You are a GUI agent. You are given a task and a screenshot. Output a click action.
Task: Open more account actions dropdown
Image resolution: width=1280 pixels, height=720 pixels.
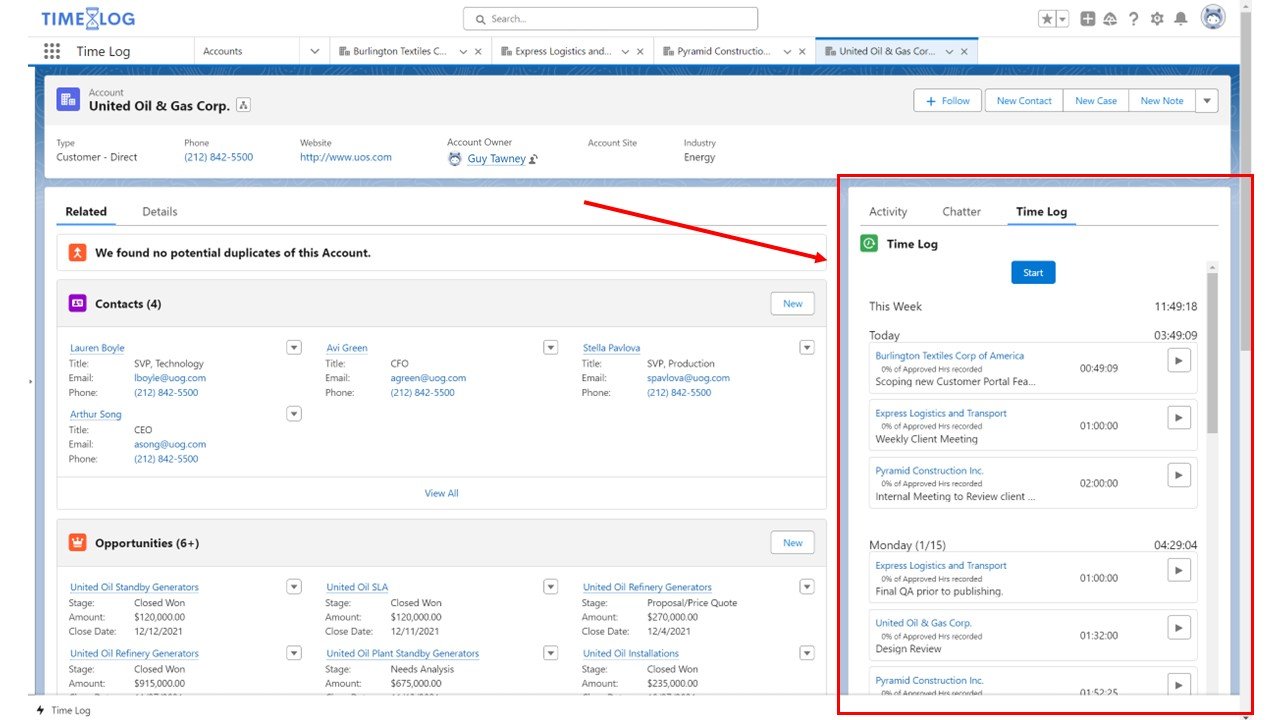pyautogui.click(x=1207, y=100)
